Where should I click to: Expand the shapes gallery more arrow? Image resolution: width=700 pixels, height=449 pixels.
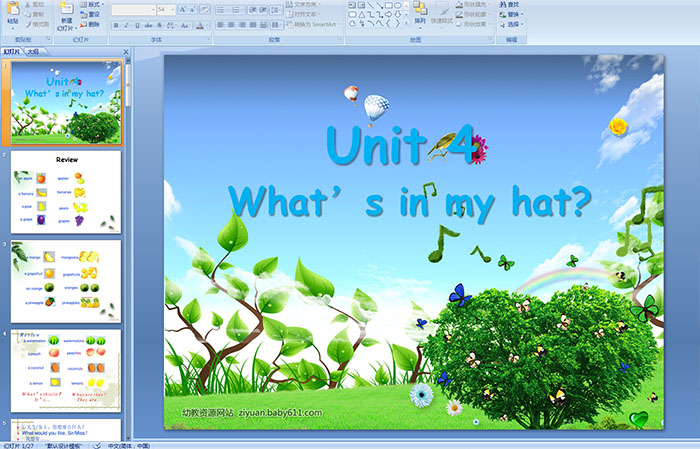click(x=406, y=23)
